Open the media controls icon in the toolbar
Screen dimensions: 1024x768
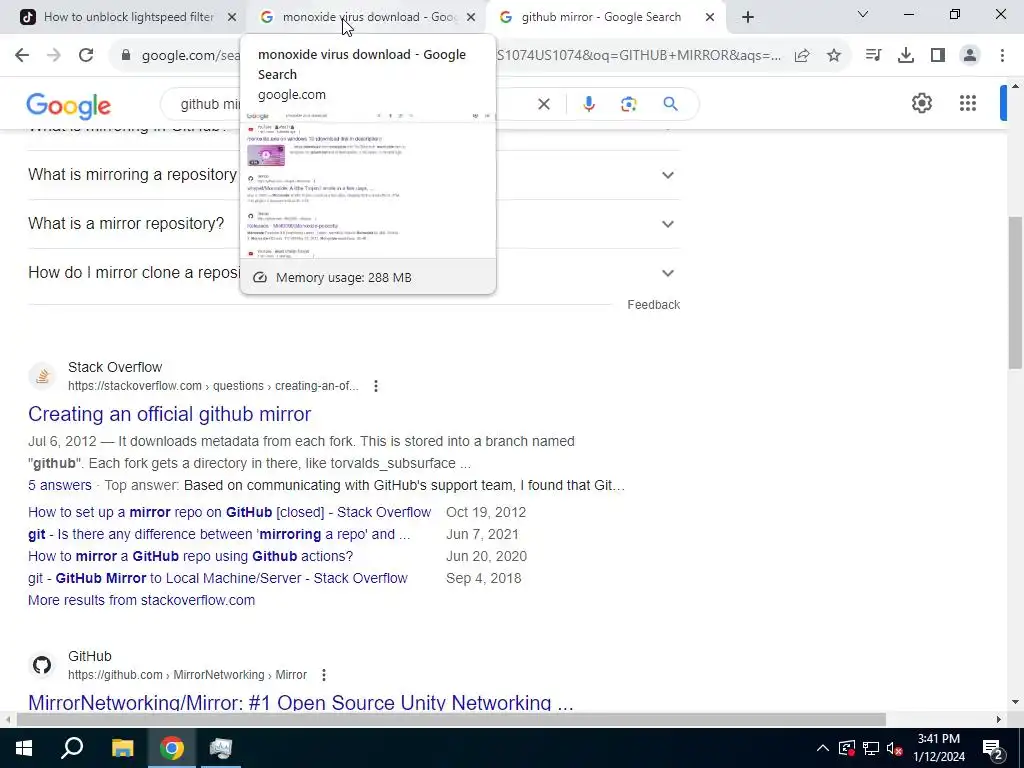pos(873,56)
